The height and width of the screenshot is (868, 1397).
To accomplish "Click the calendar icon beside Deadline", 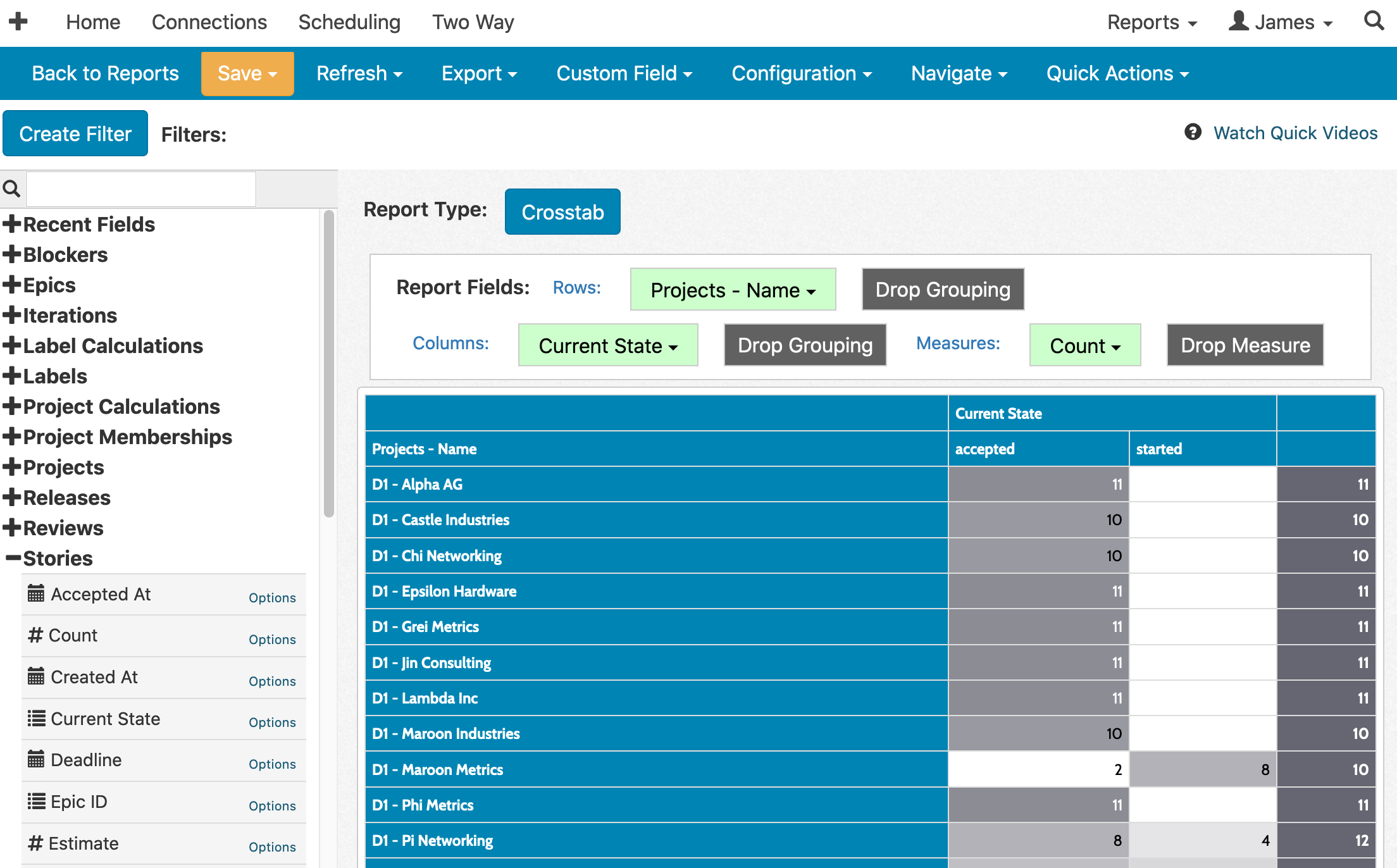I will tap(36, 759).
